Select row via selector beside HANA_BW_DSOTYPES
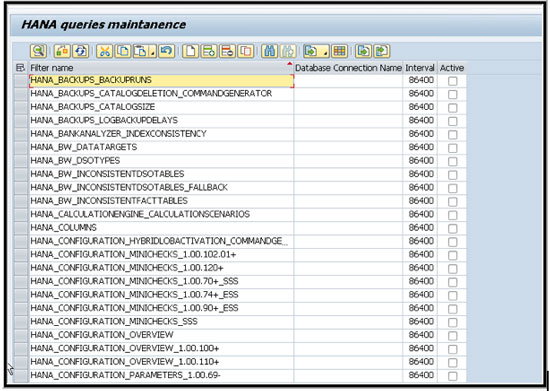Viewport: 550px width, 391px height. pos(21,161)
